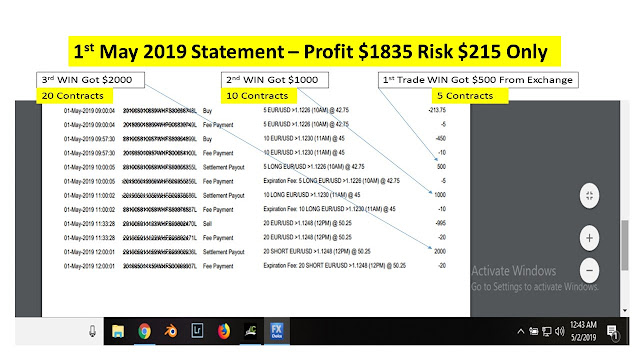Zoom out with the minus button

[x=589, y=270]
